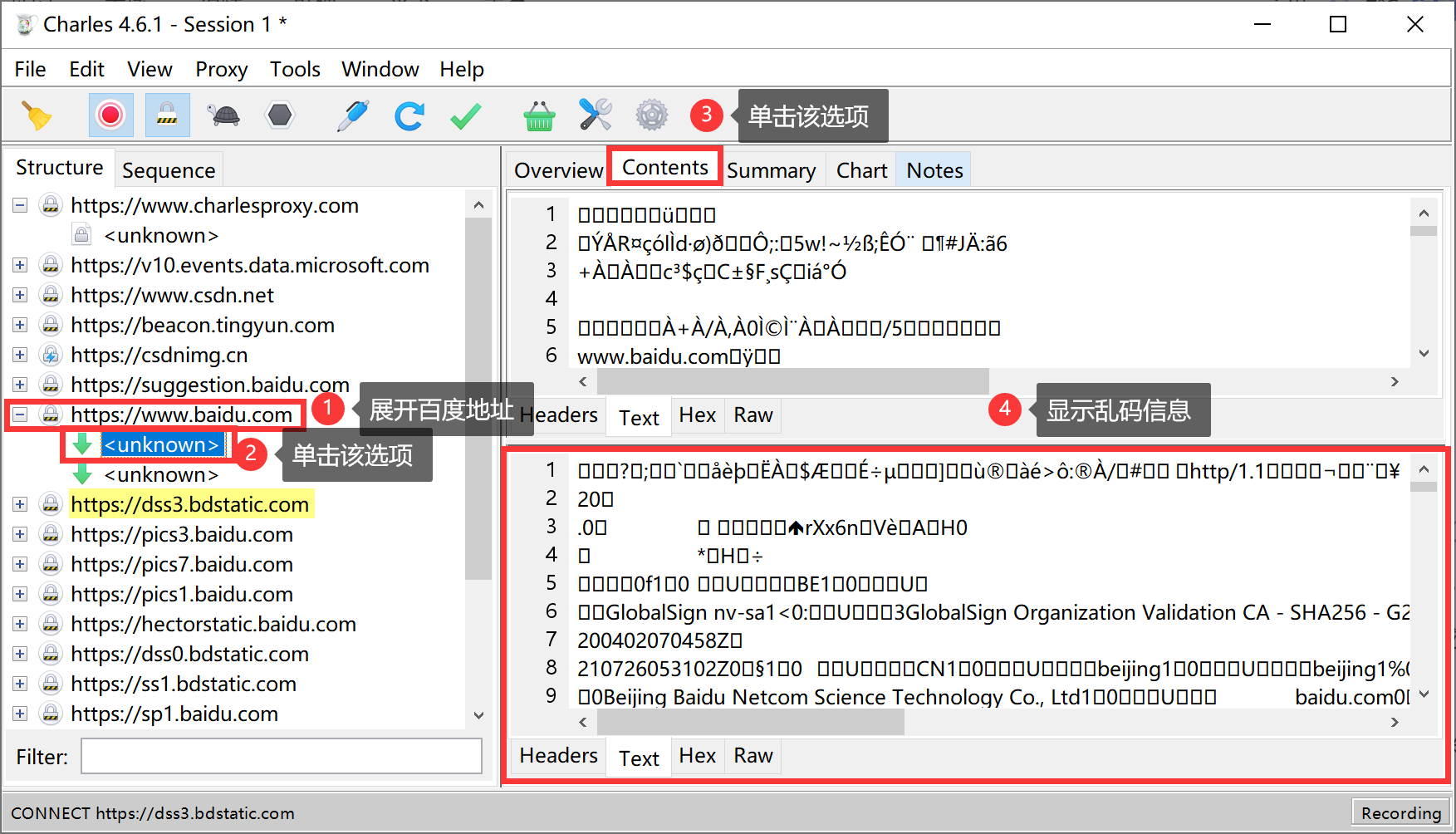Repeat the selected request with refresh icon
Viewport: 1456px width, 834px height.
[409, 115]
